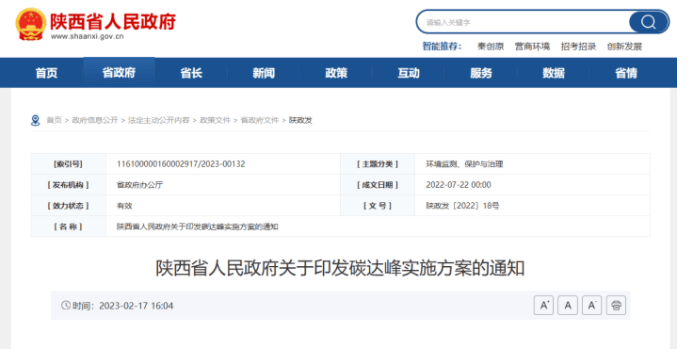Click the 发布机构 label cell
Screen dimensions: 688x362
pyautogui.click(x=68, y=185)
